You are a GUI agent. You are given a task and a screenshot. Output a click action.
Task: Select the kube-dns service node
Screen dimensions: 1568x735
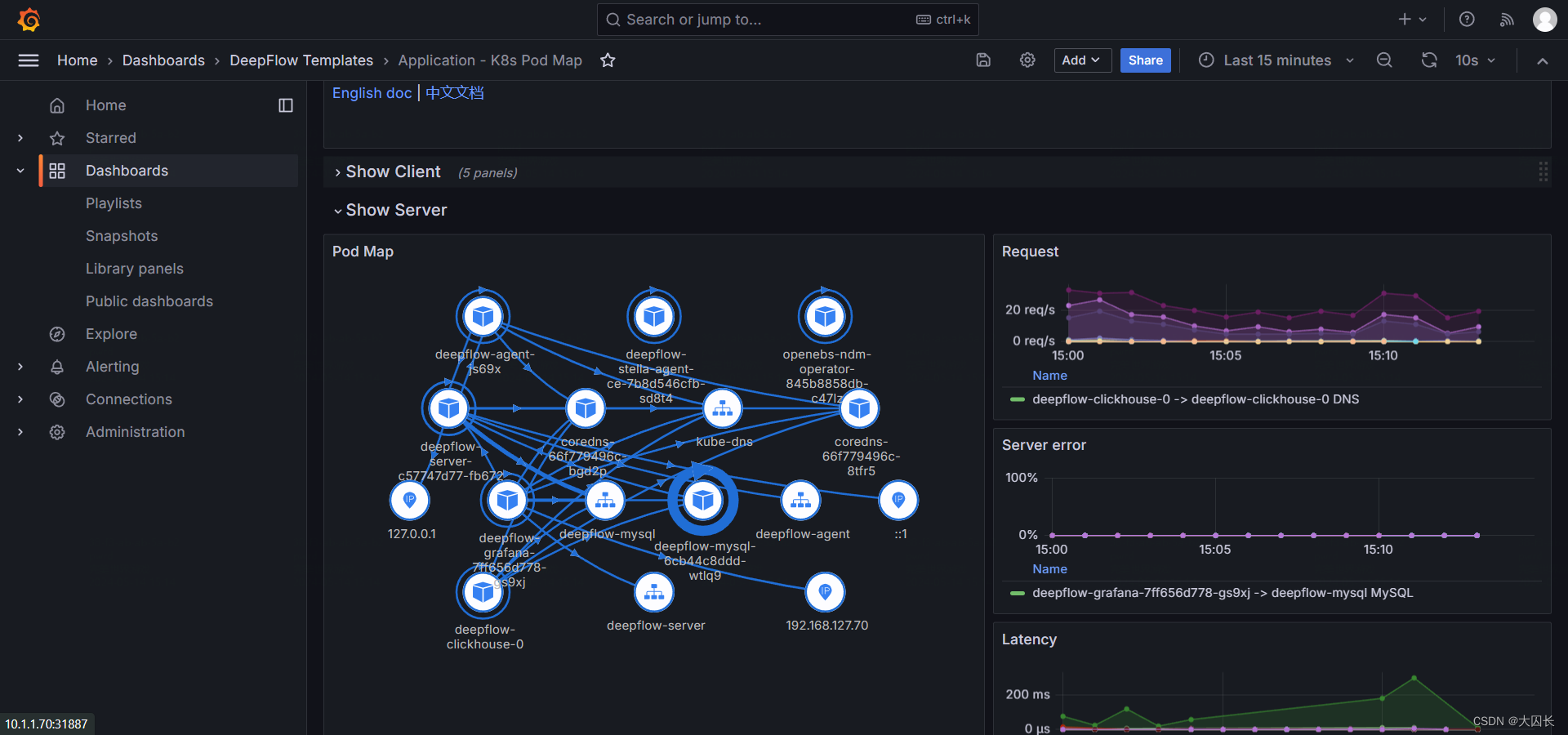pos(723,408)
